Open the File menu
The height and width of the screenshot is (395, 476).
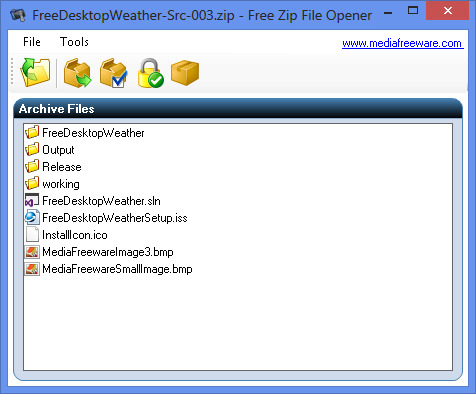32,42
